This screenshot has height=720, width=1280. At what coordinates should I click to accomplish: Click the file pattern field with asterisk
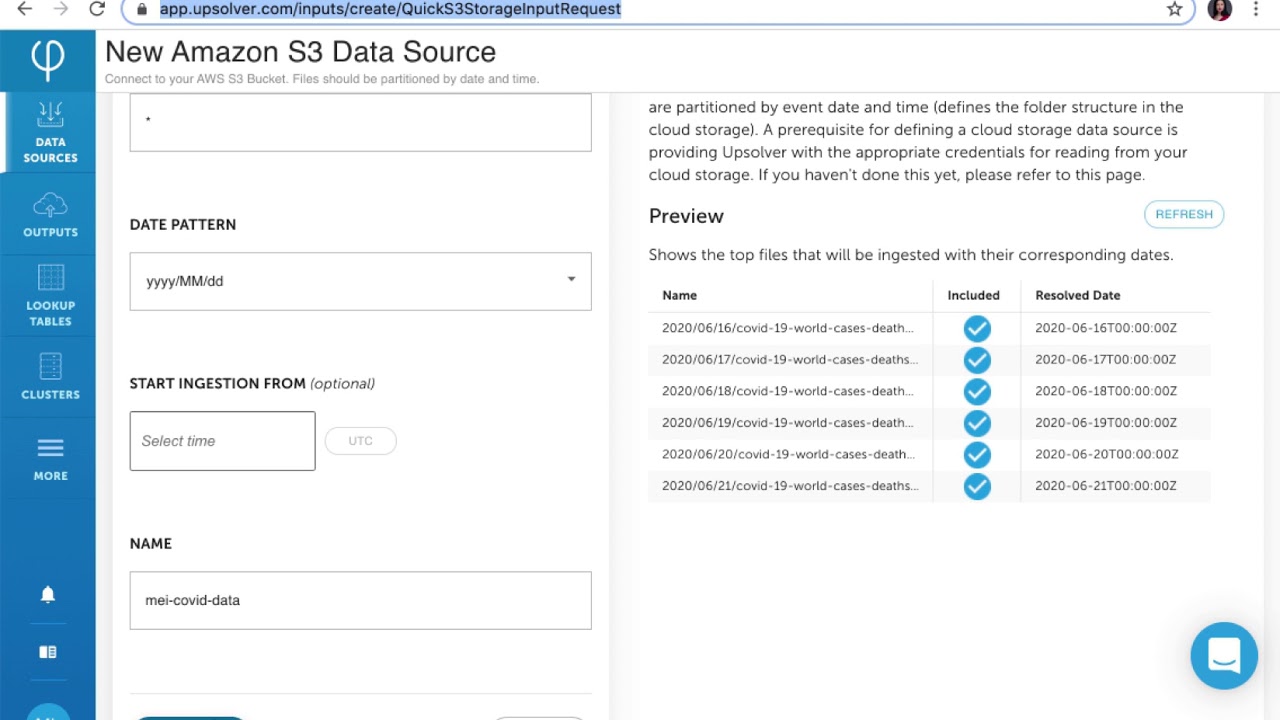click(360, 122)
